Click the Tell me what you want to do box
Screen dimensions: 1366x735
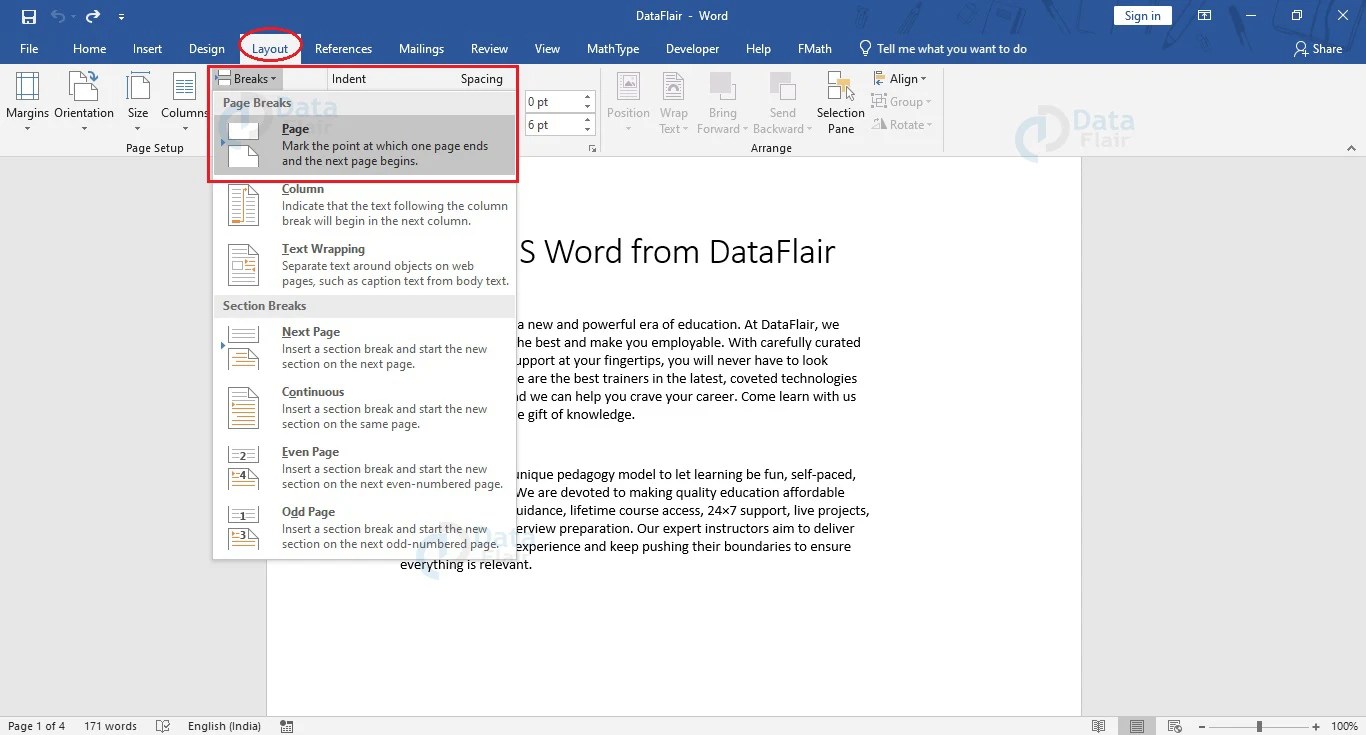(x=942, y=49)
